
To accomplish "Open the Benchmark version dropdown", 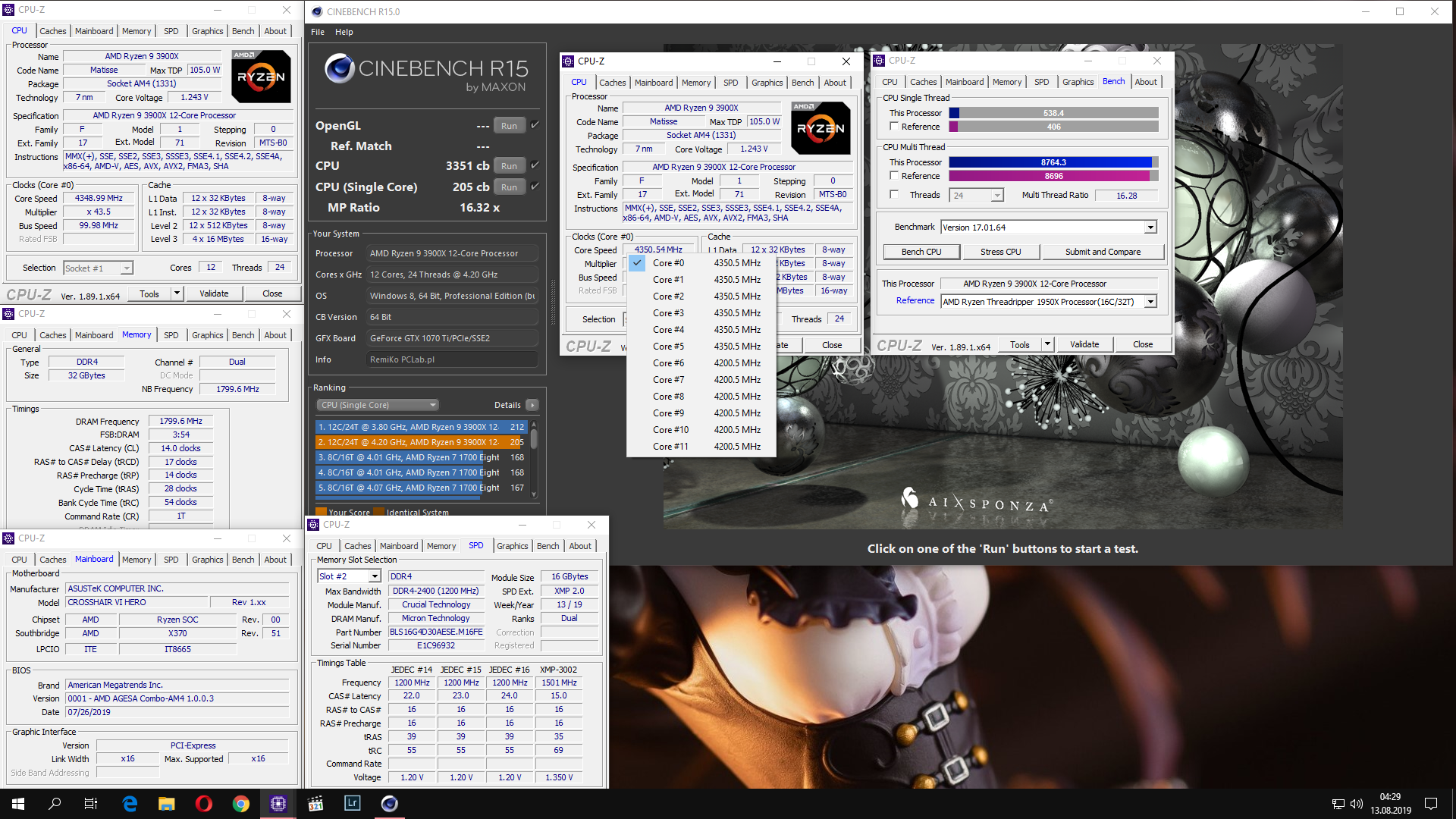I will coord(1150,227).
